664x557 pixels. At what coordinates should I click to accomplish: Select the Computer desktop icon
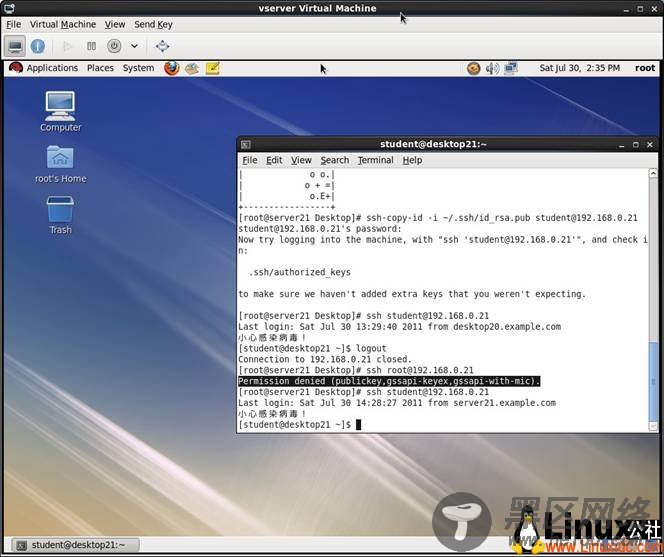click(60, 111)
